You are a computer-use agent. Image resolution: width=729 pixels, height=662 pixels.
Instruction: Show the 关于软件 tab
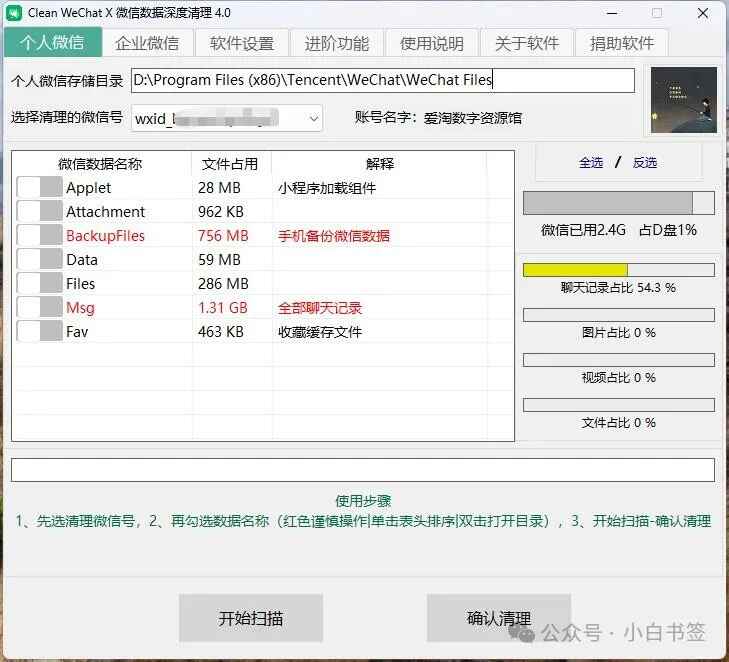click(x=527, y=43)
